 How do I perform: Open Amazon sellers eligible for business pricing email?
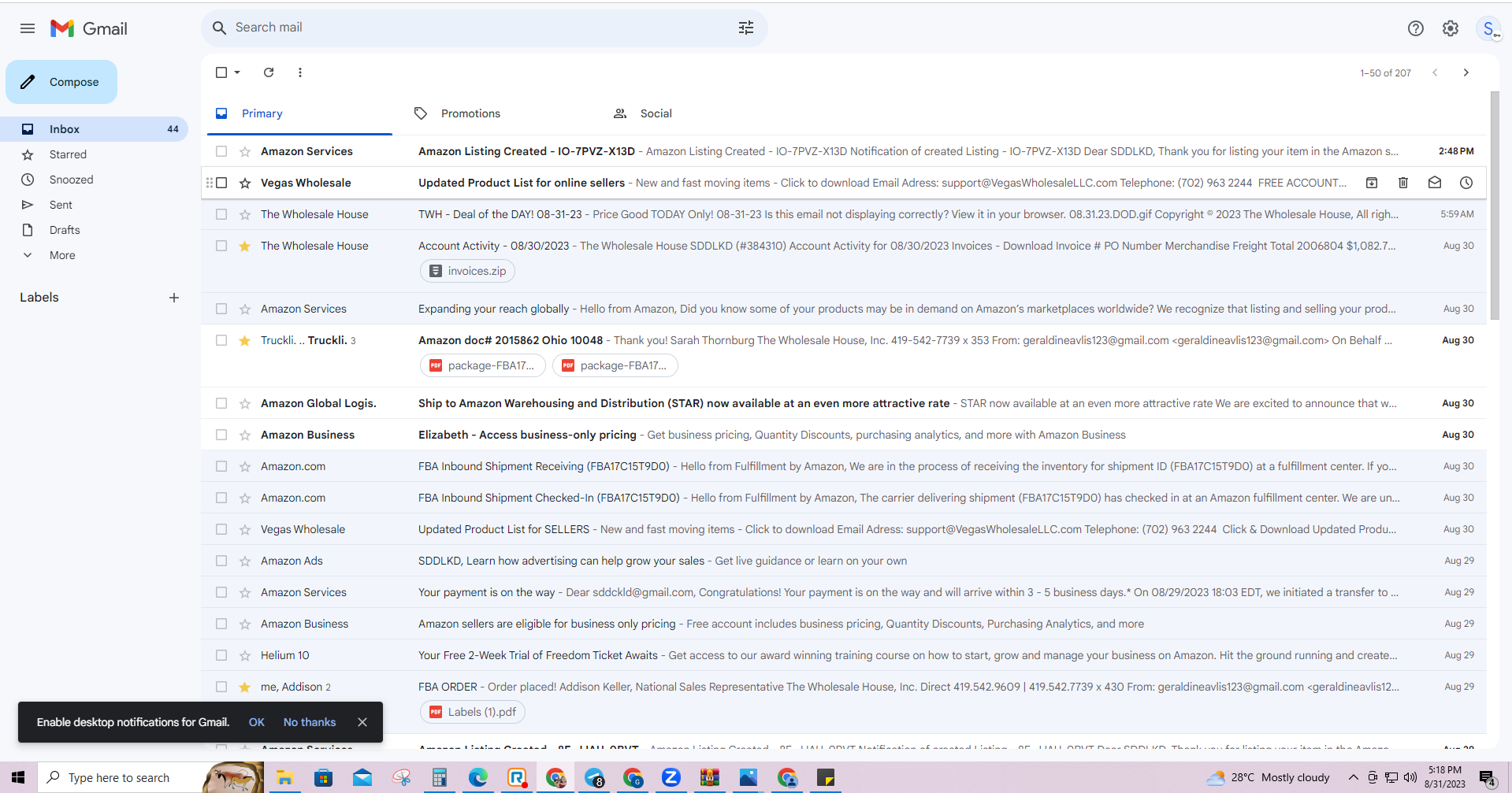click(x=843, y=624)
